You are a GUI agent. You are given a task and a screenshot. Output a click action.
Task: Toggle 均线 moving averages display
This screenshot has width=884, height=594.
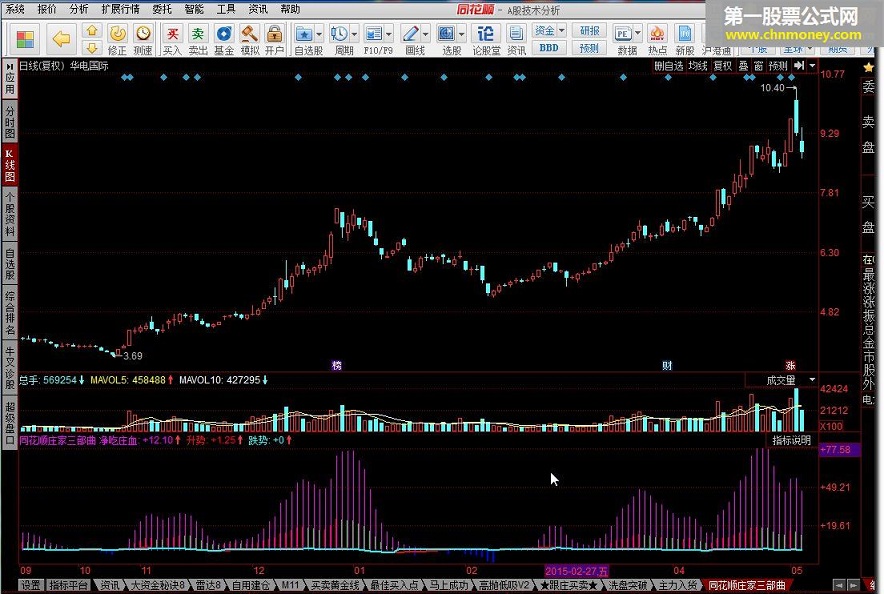(x=698, y=66)
